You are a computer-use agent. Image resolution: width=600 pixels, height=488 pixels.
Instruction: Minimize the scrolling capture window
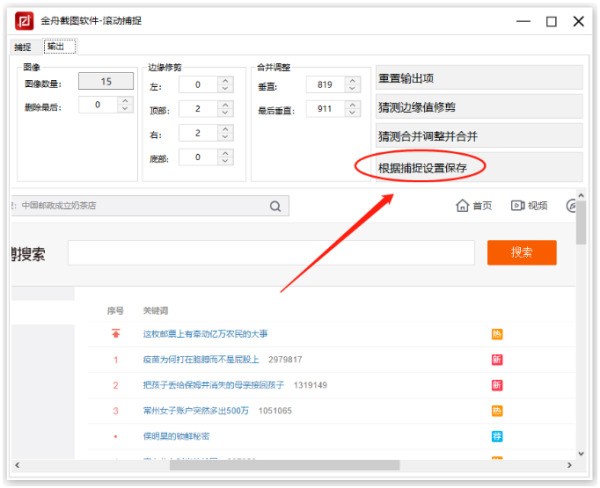pyautogui.click(x=523, y=21)
